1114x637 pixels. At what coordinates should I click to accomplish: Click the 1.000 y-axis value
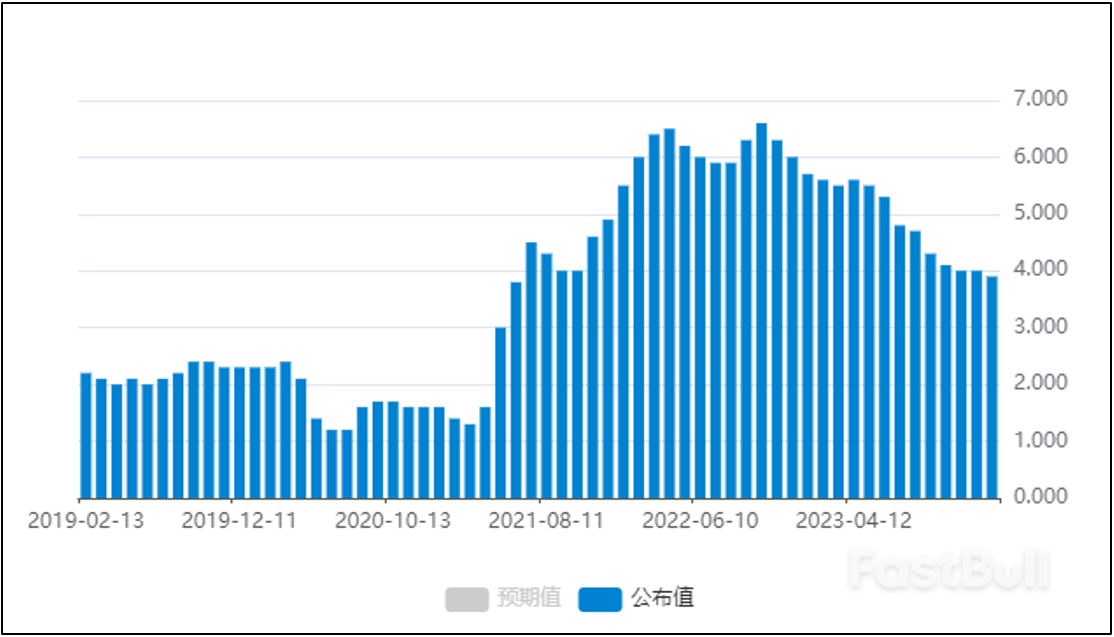click(1040, 440)
